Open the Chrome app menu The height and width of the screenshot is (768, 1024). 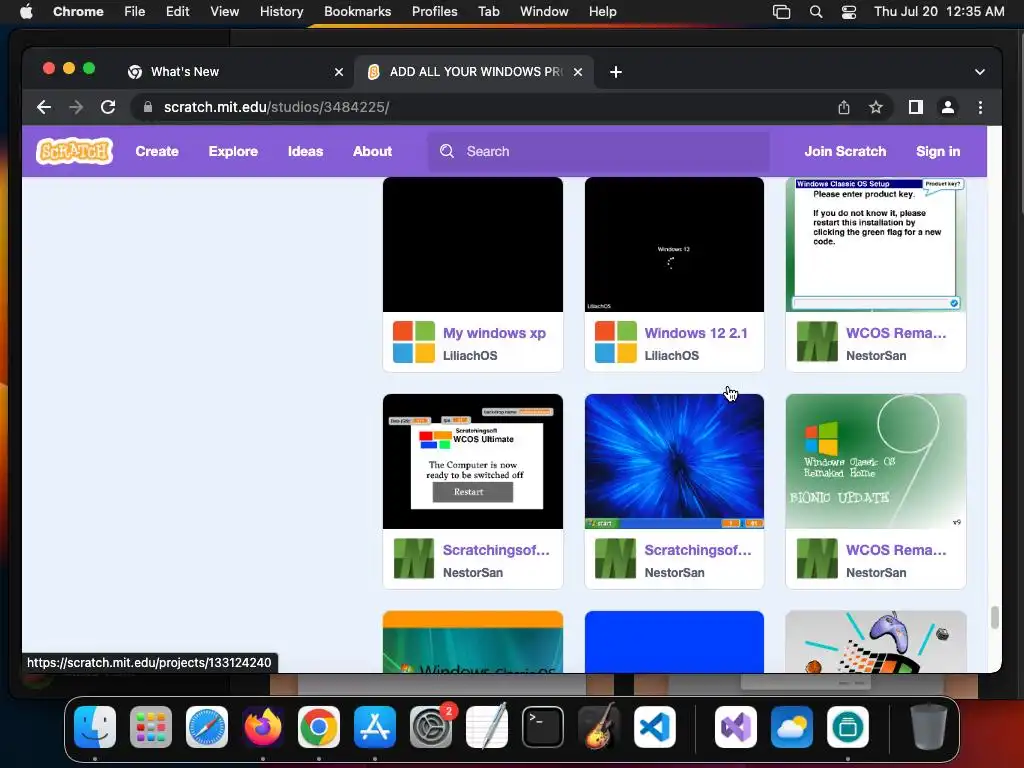coord(78,12)
